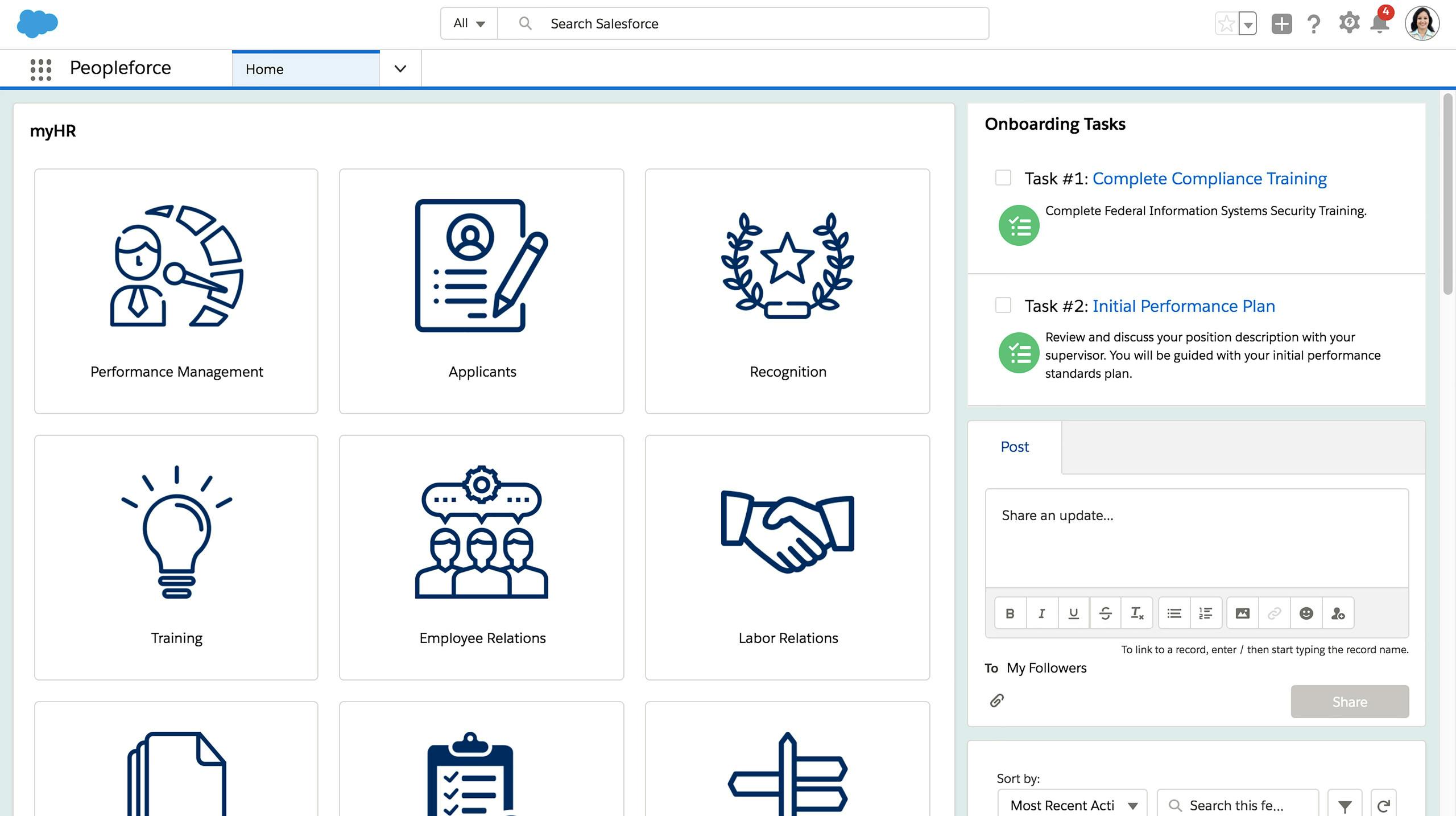
Task: Click the page vertical scrollbar
Action: pos(1448,194)
